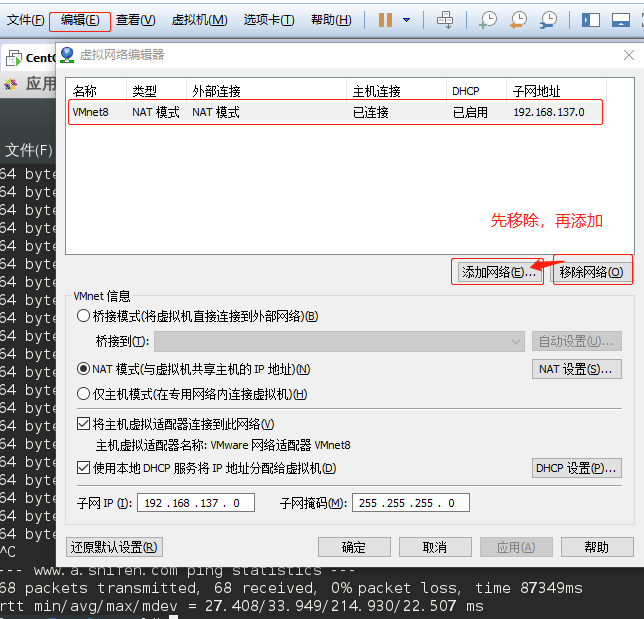Click the 自动设置(U)... button
Screen dimensions: 644x619
tap(577, 341)
